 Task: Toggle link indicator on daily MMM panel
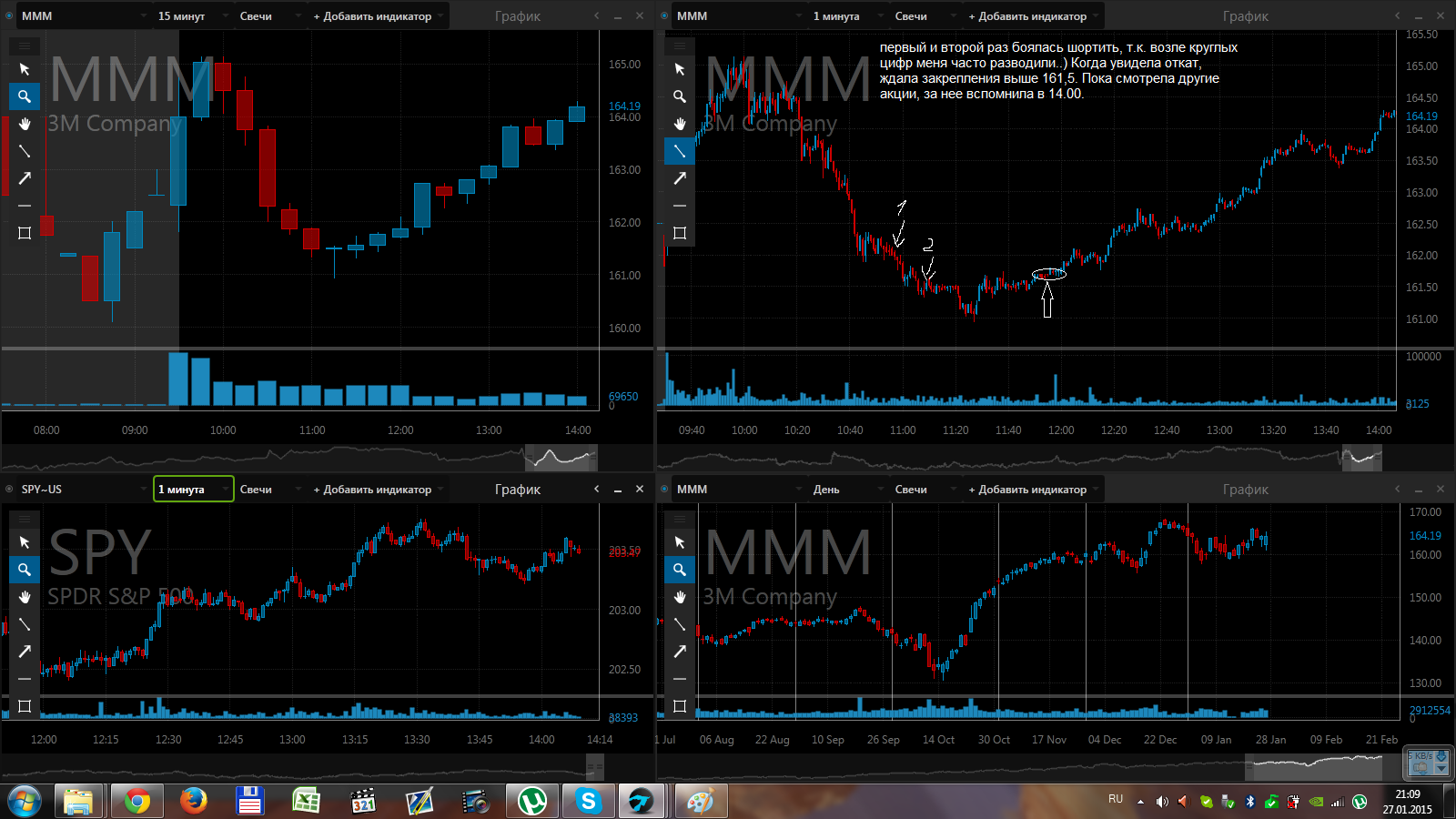(x=663, y=490)
